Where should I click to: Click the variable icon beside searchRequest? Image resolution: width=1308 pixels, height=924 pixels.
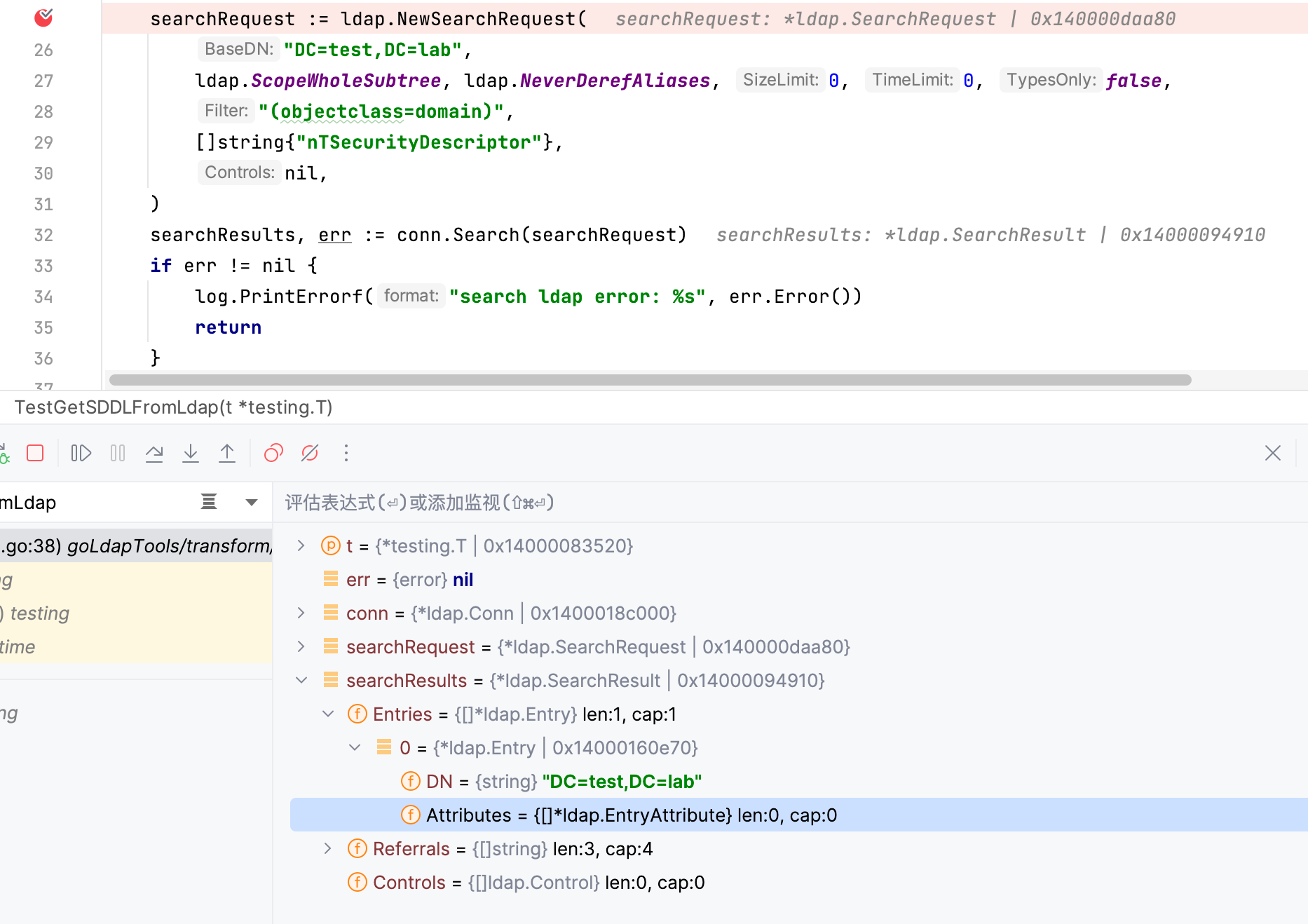[331, 646]
